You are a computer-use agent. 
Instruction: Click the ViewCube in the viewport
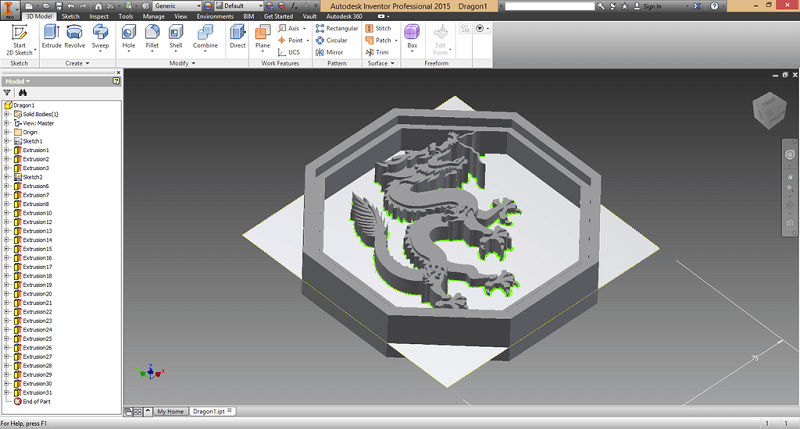769,110
